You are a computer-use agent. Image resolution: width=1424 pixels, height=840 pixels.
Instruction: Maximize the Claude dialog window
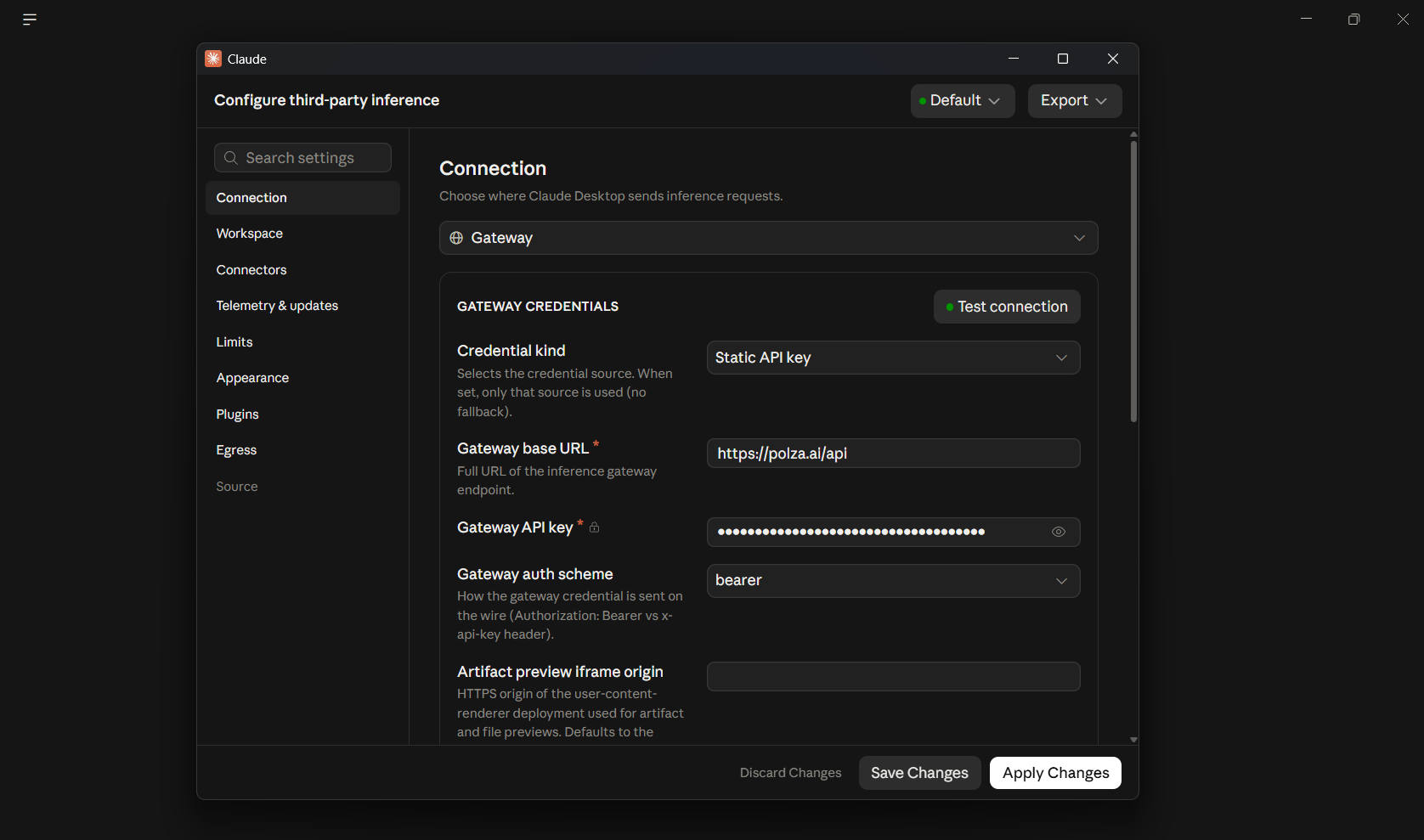(x=1062, y=59)
